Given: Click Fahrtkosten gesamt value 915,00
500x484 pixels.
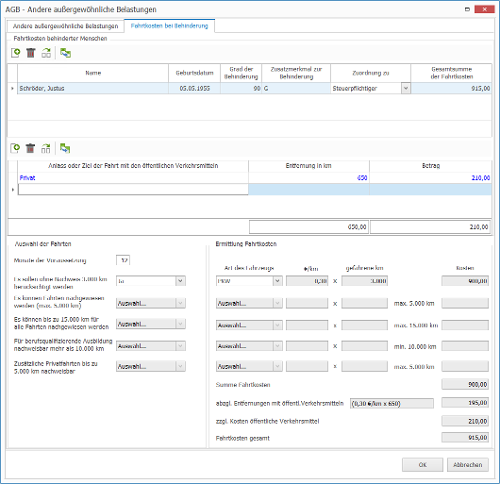Looking at the screenshot, I should coord(465,437).
